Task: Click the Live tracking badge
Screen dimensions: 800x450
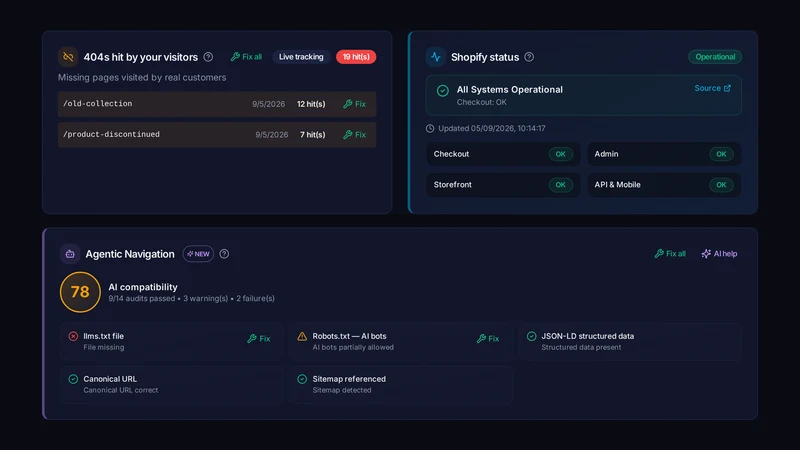Action: point(301,57)
